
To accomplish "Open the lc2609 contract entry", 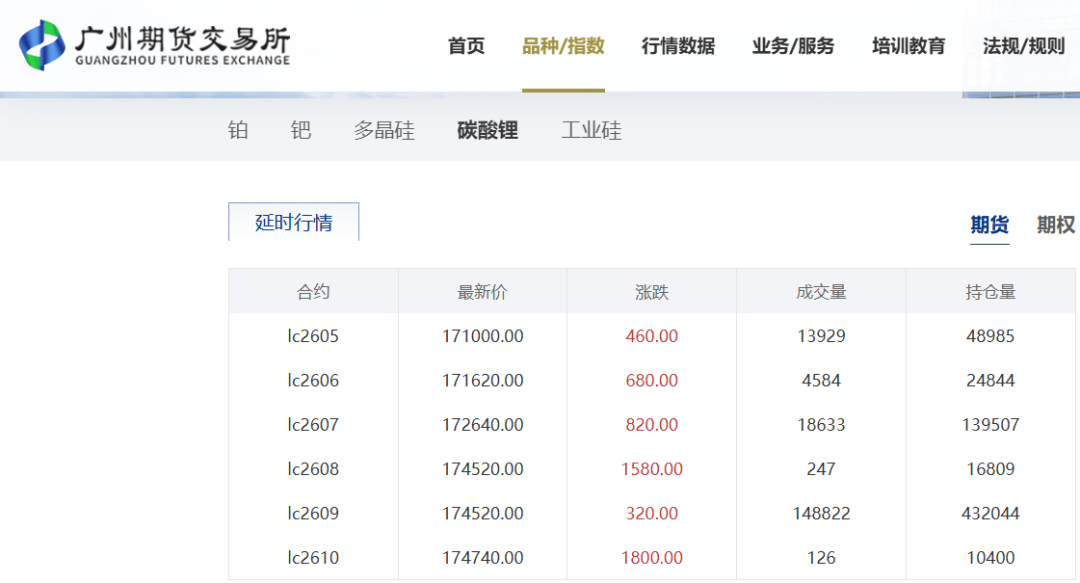I will click(313, 513).
